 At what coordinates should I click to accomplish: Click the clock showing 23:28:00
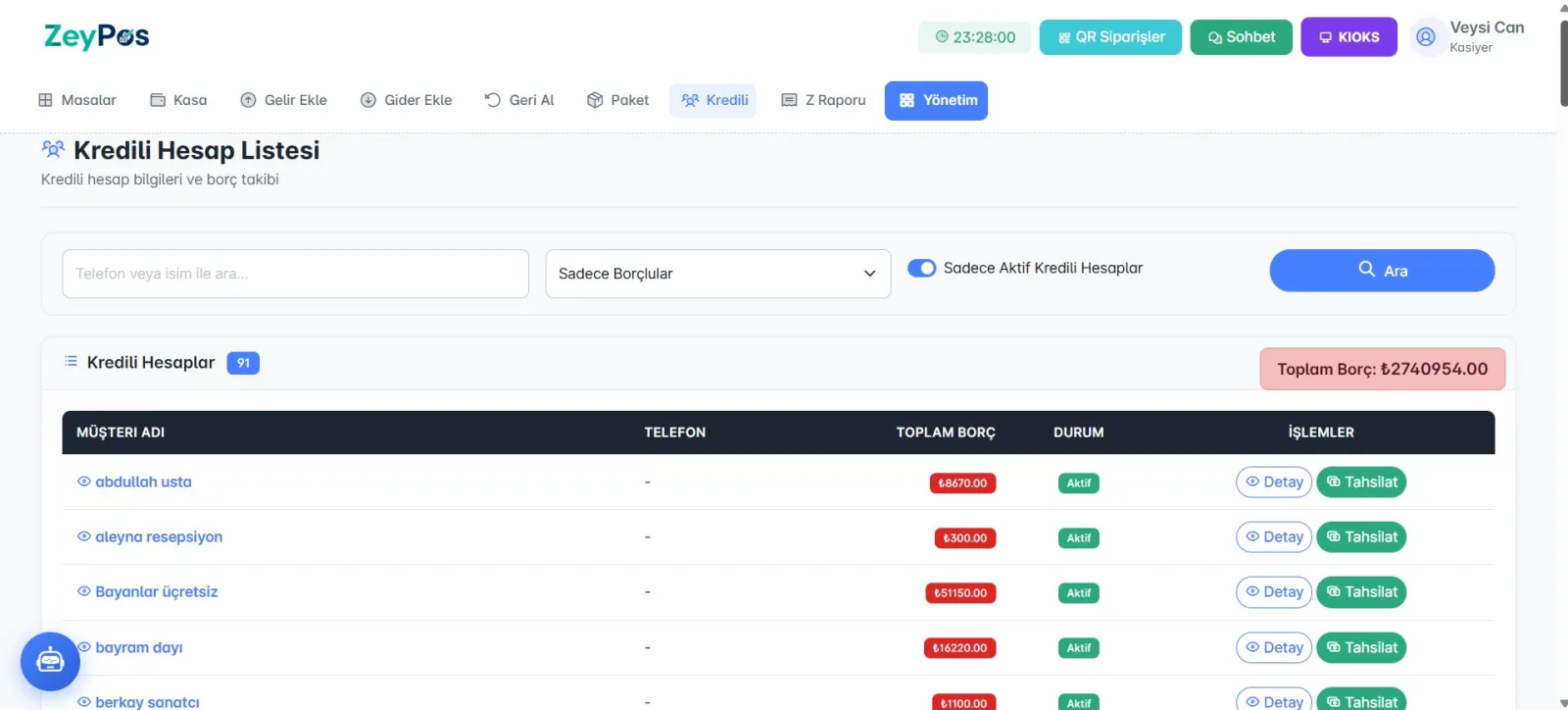[974, 37]
